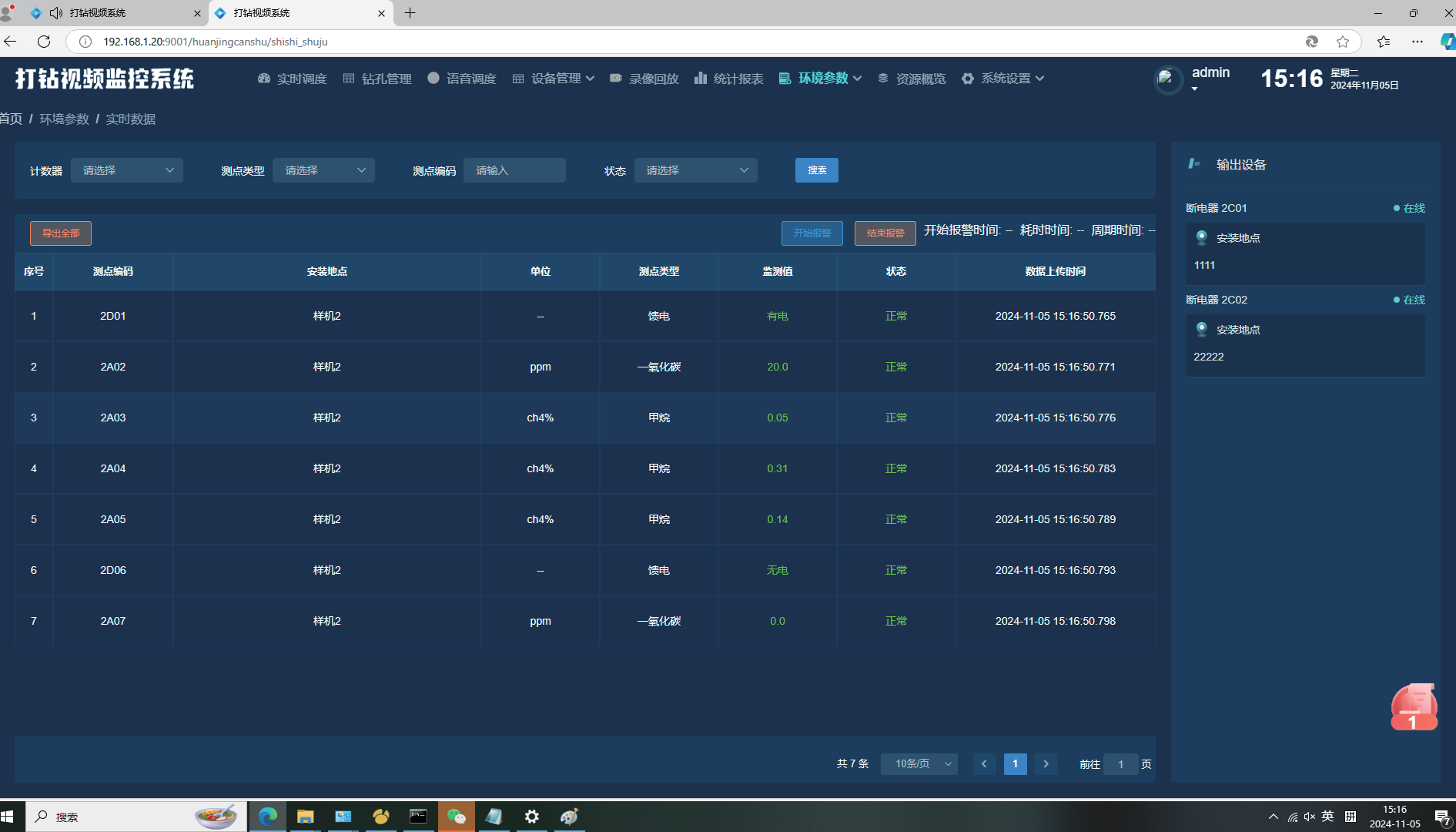Click the browser refresh icon
1456x832 pixels.
pyautogui.click(x=44, y=42)
